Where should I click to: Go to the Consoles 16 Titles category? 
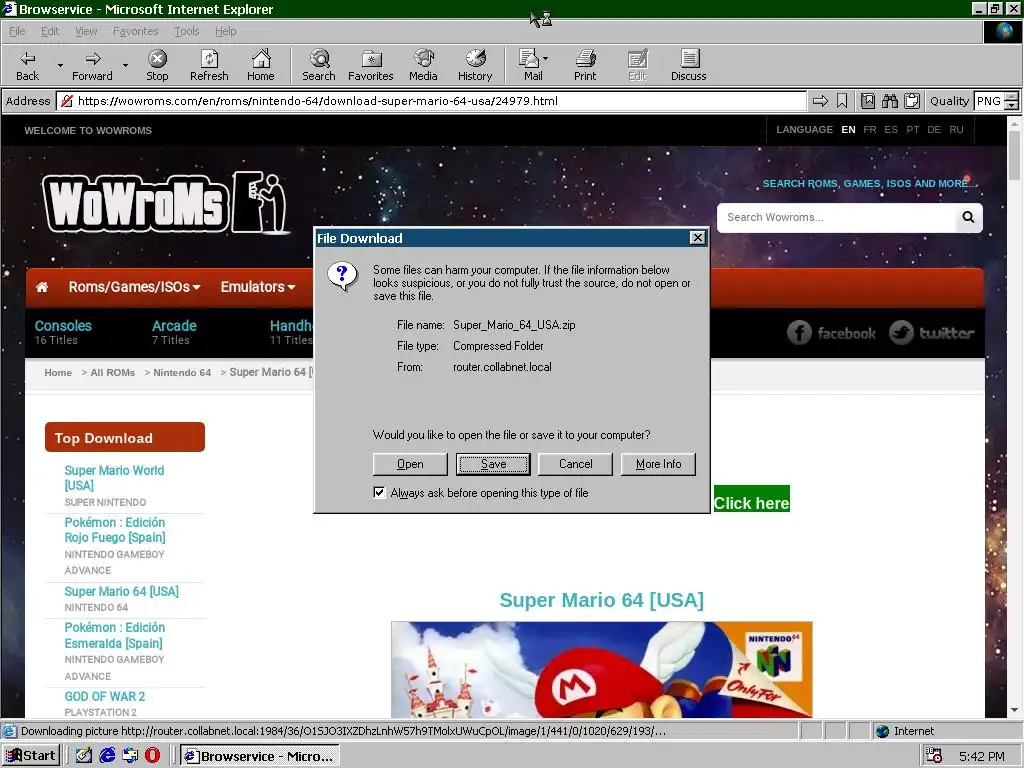tap(63, 332)
